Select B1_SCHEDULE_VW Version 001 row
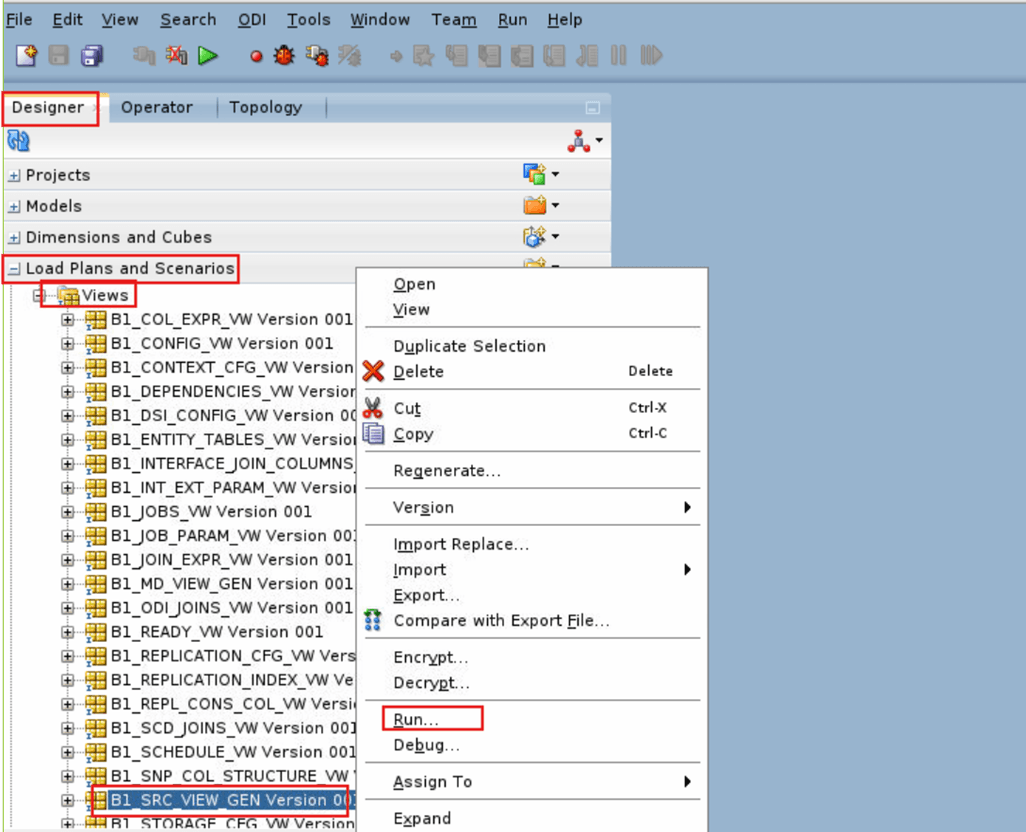The width and height of the screenshot is (1026, 832). 233,752
